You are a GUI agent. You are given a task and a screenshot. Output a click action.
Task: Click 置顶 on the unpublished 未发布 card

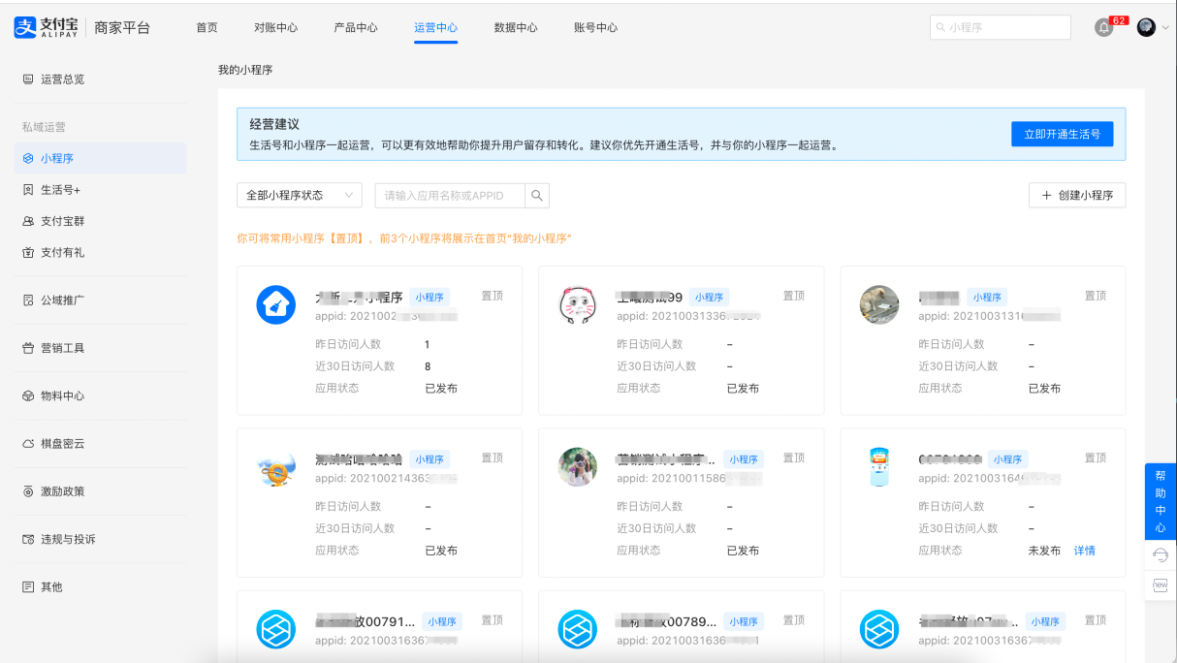coord(1096,458)
